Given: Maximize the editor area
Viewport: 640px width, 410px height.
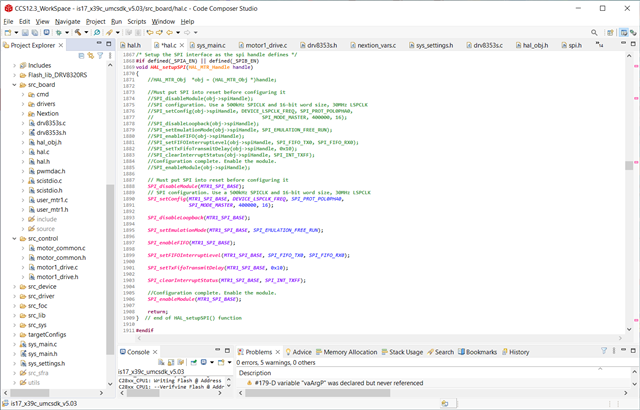Looking at the screenshot, I should point(633,43).
